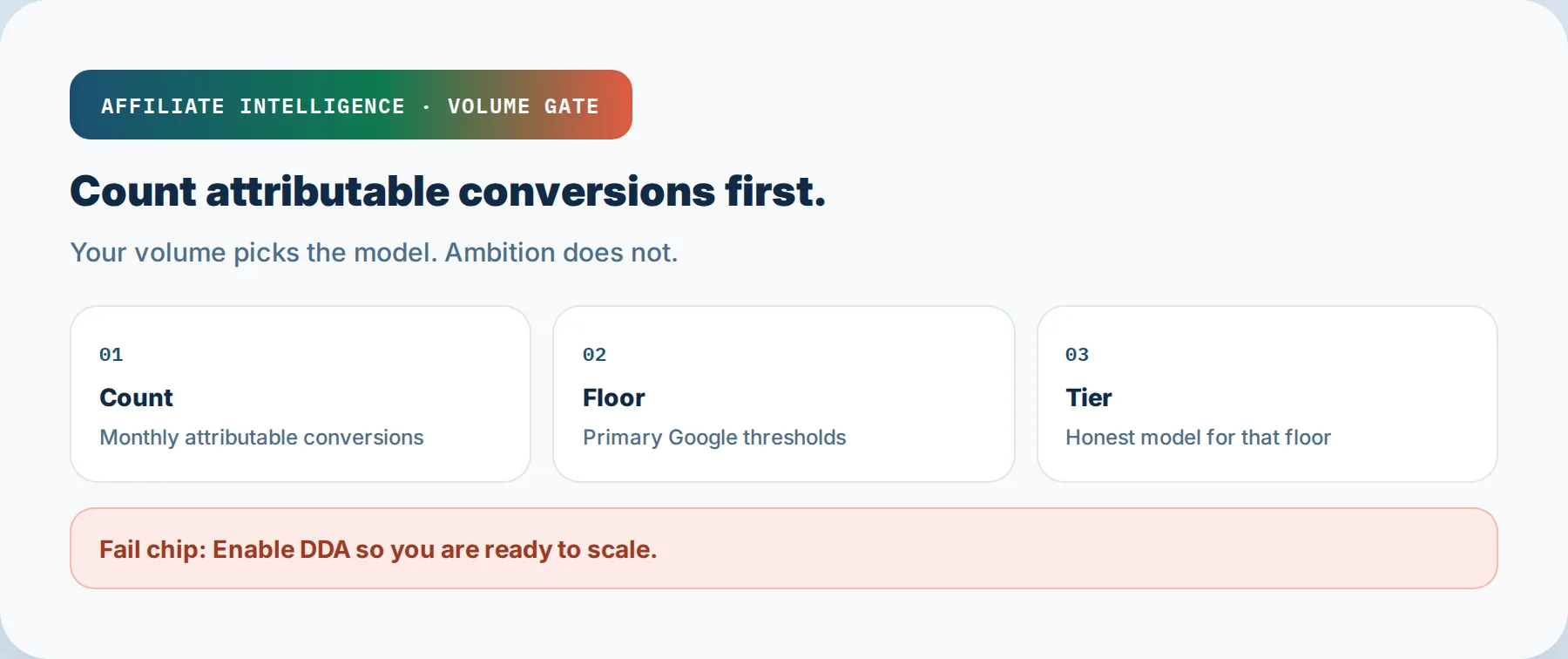Click the Affiliate Intelligence Volume Gate badge

click(x=351, y=105)
